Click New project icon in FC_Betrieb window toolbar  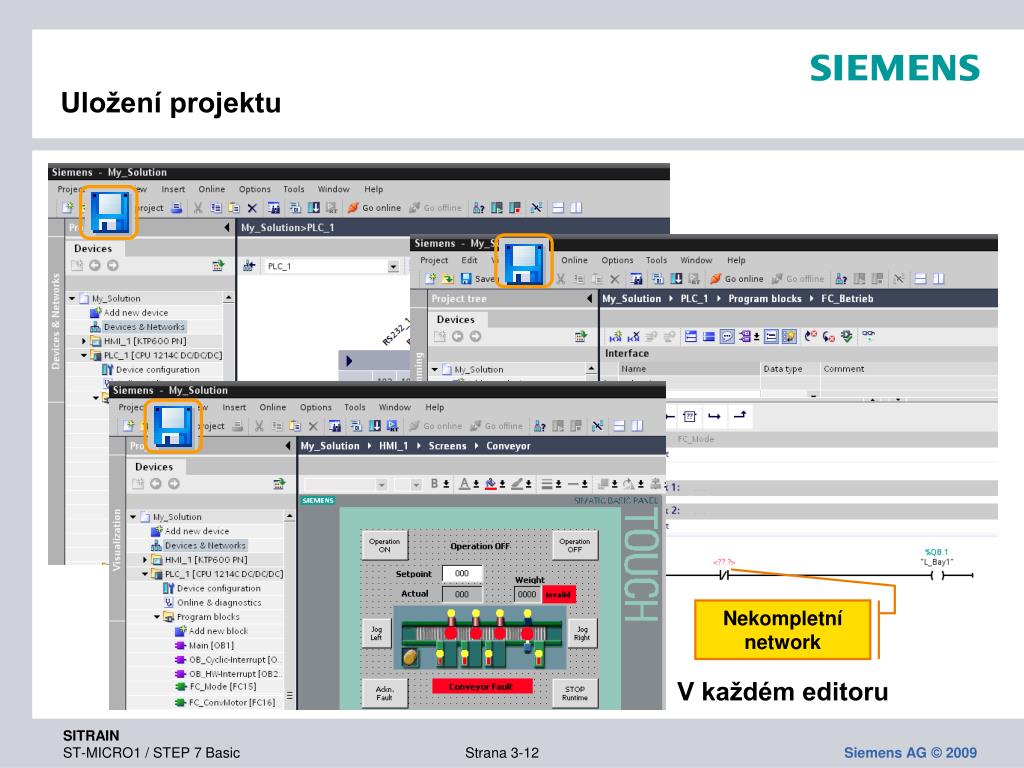[x=430, y=279]
